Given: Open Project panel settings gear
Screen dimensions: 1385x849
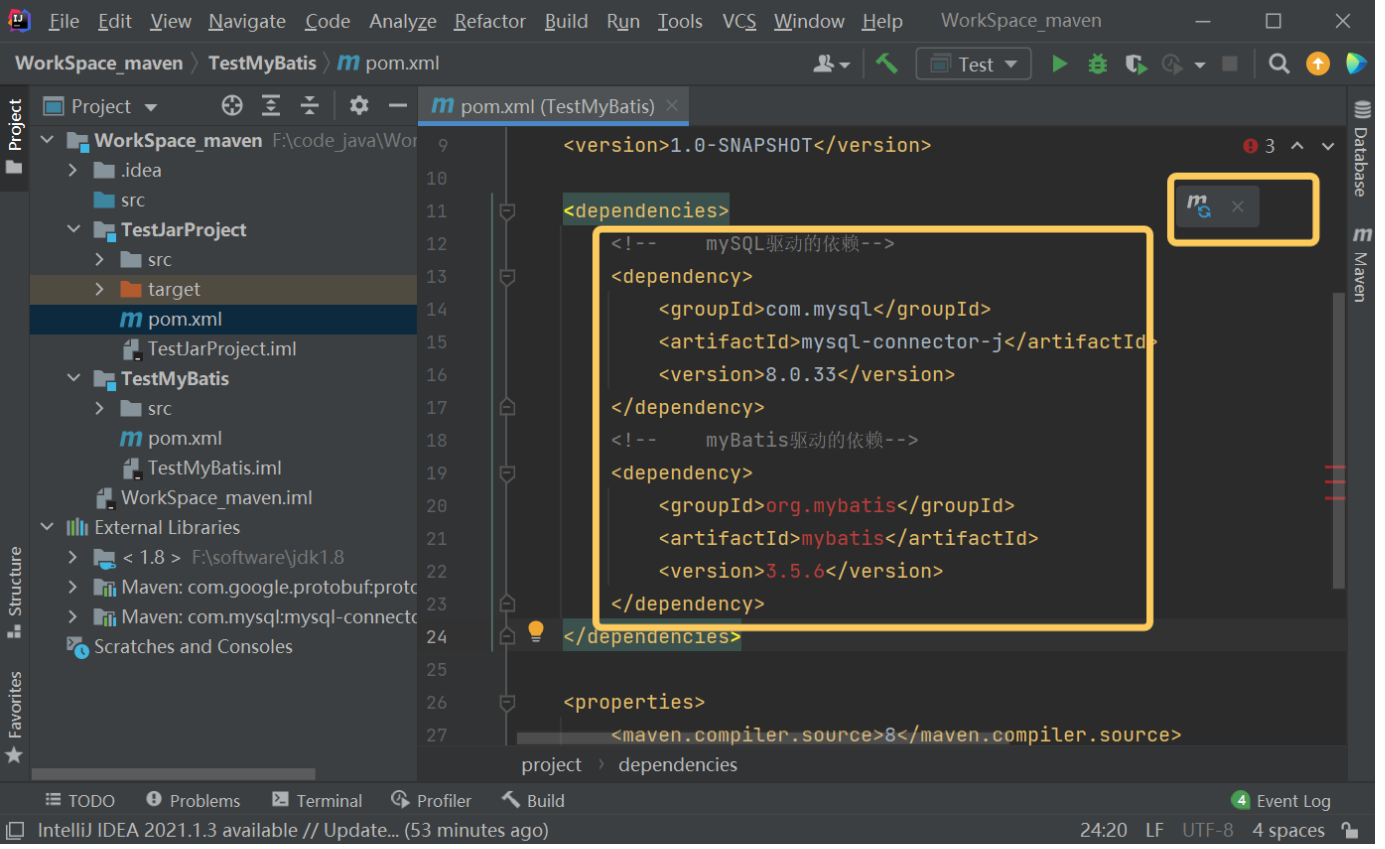Looking at the screenshot, I should pyautogui.click(x=359, y=106).
